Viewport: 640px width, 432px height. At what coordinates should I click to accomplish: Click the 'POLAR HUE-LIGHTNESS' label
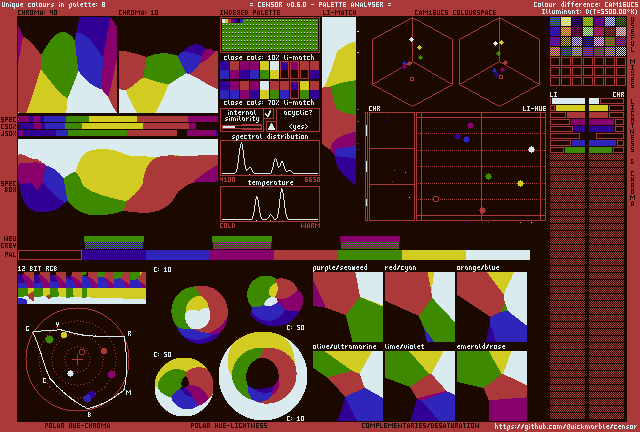[229, 425]
